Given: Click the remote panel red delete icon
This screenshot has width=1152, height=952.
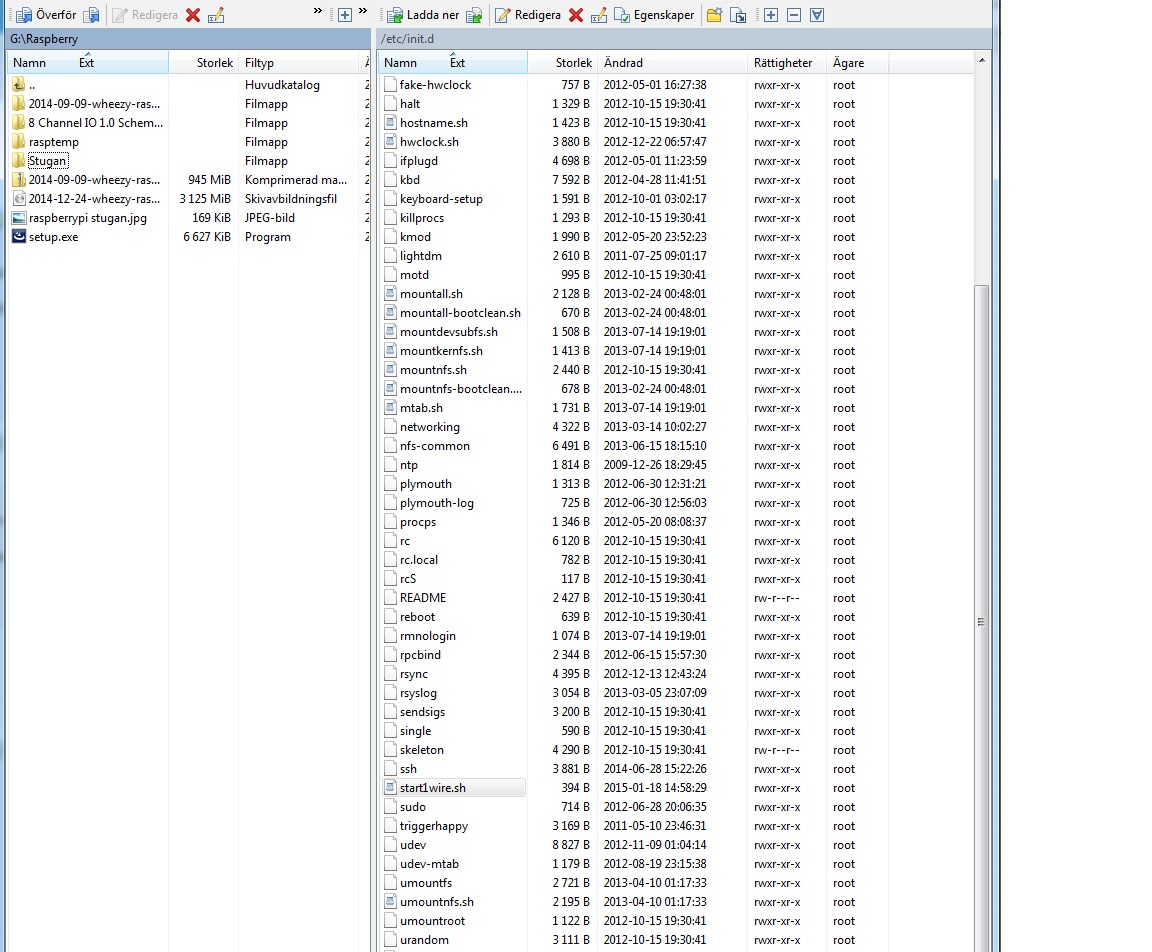Looking at the screenshot, I should point(576,15).
